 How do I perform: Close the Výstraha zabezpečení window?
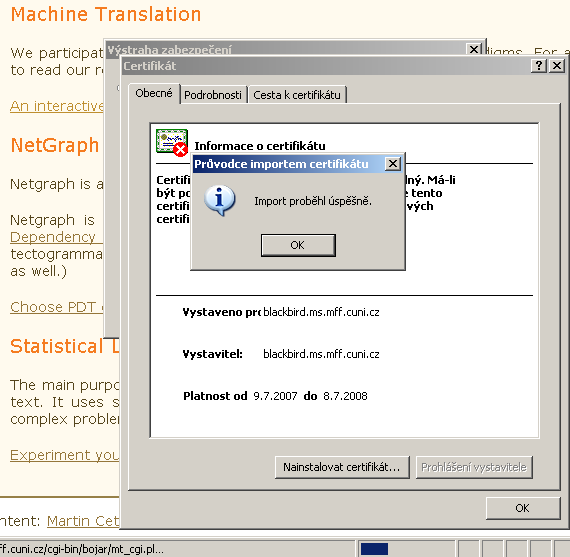coord(474,49)
